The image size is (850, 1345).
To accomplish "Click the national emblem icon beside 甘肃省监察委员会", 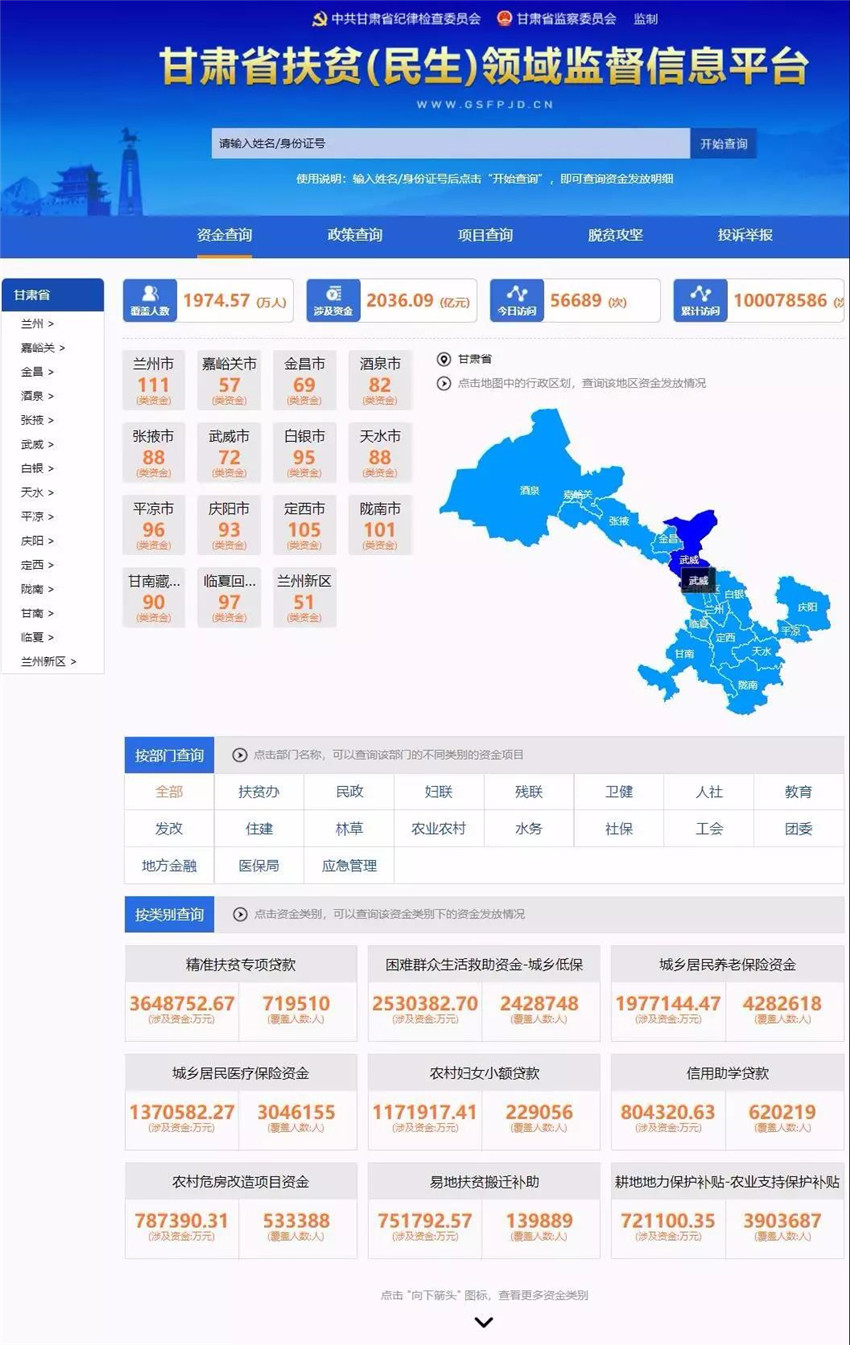I will click(x=504, y=19).
